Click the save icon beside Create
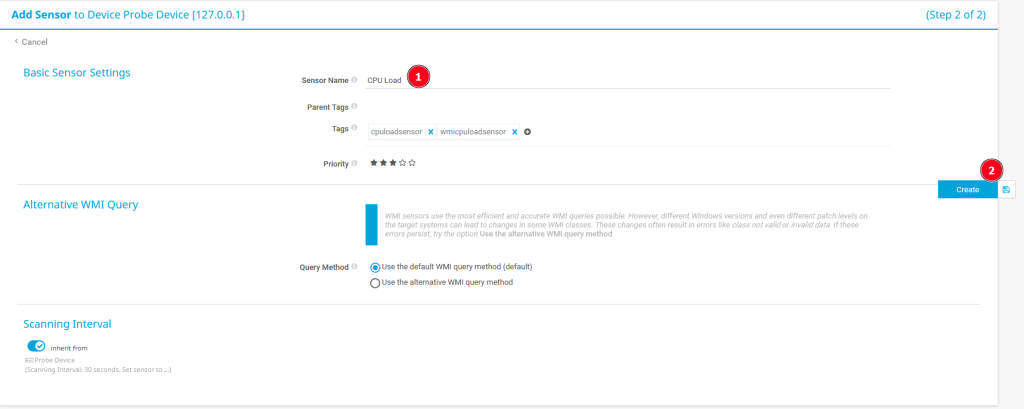 [1006, 189]
